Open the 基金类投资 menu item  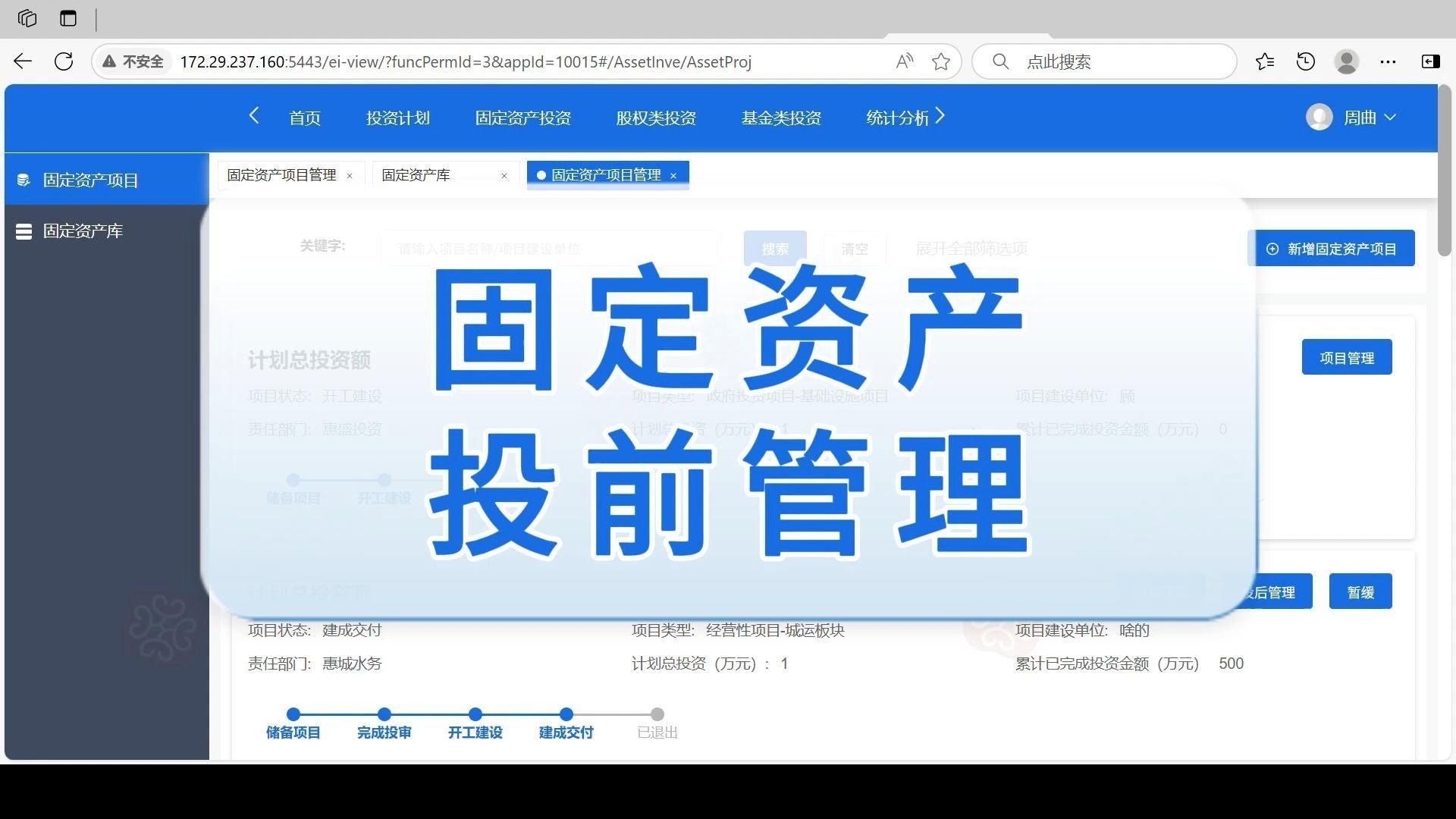(780, 118)
